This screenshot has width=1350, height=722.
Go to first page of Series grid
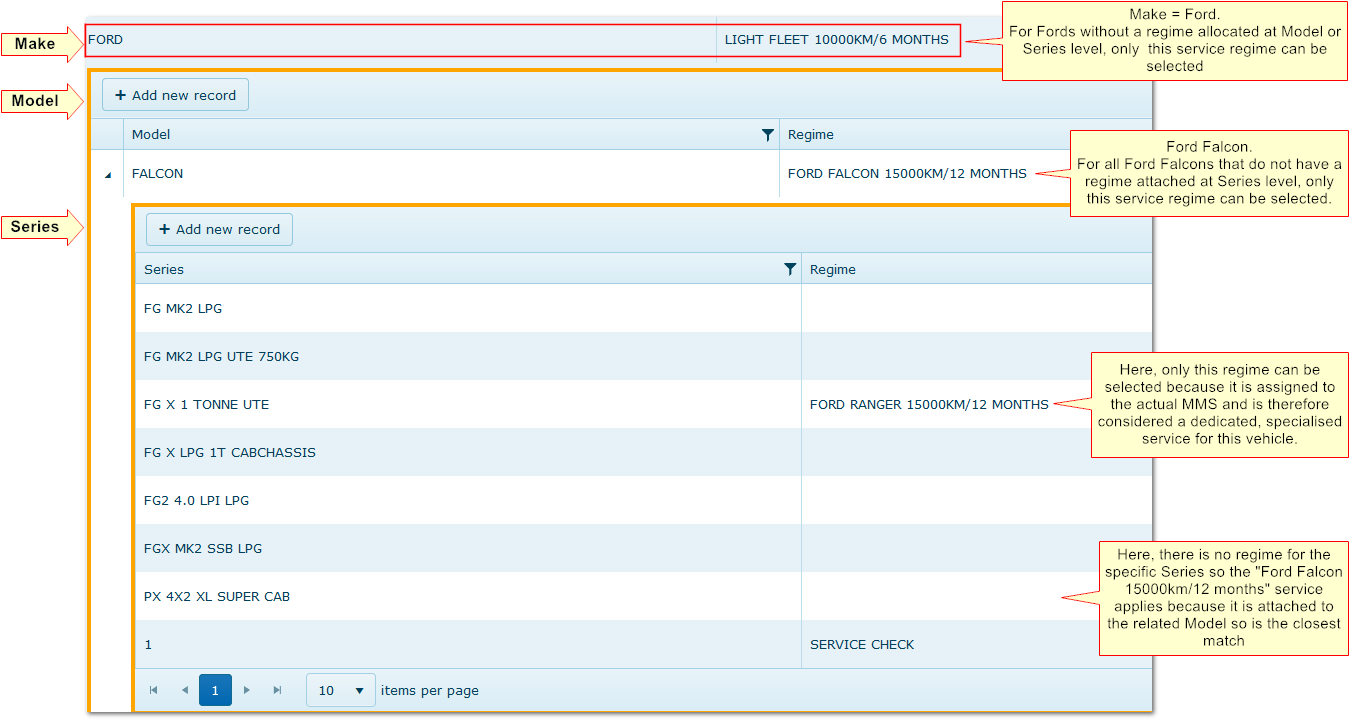[x=153, y=690]
